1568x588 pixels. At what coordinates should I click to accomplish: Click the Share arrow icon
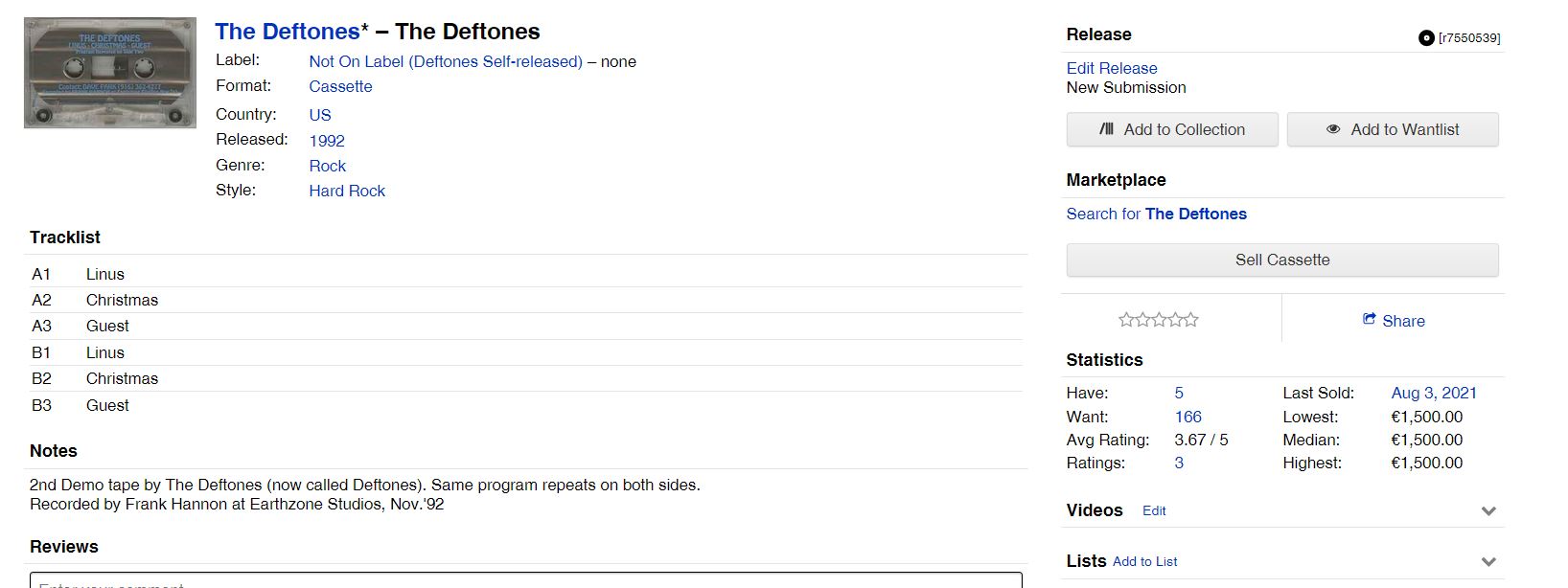(x=1370, y=320)
